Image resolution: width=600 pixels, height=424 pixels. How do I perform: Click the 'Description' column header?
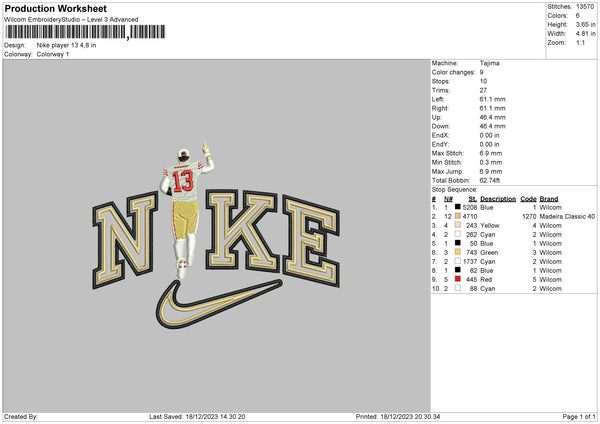pyautogui.click(x=498, y=199)
